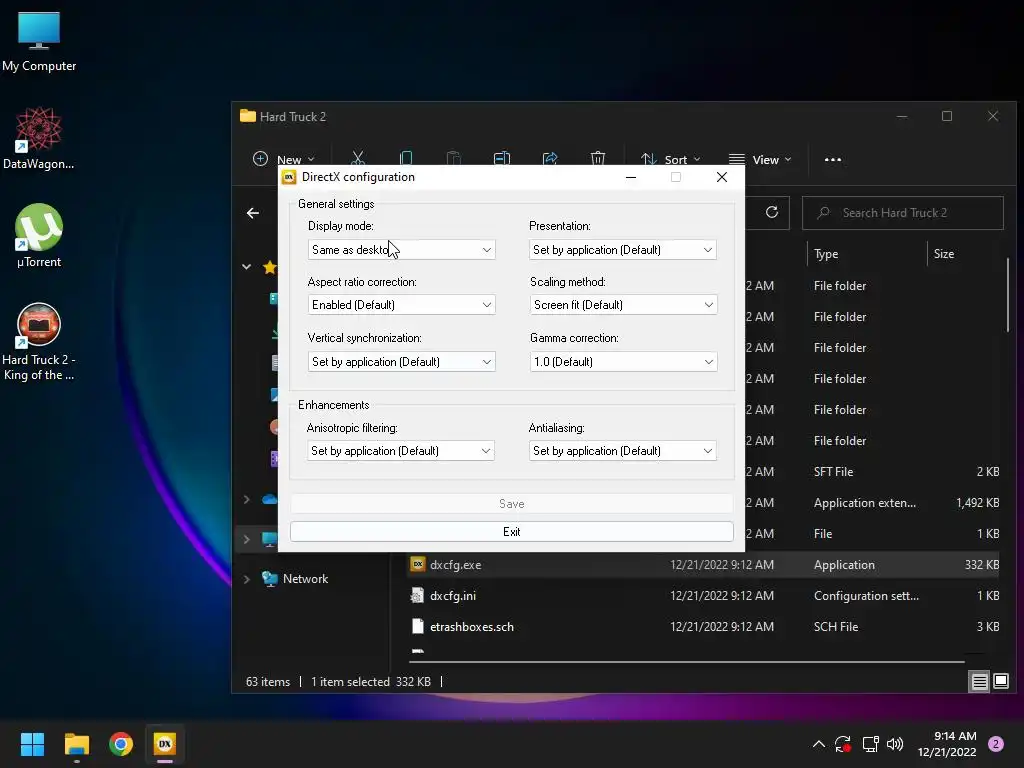Image resolution: width=1024 pixels, height=768 pixels.
Task: Select the SFT File row
Action: 874,472
